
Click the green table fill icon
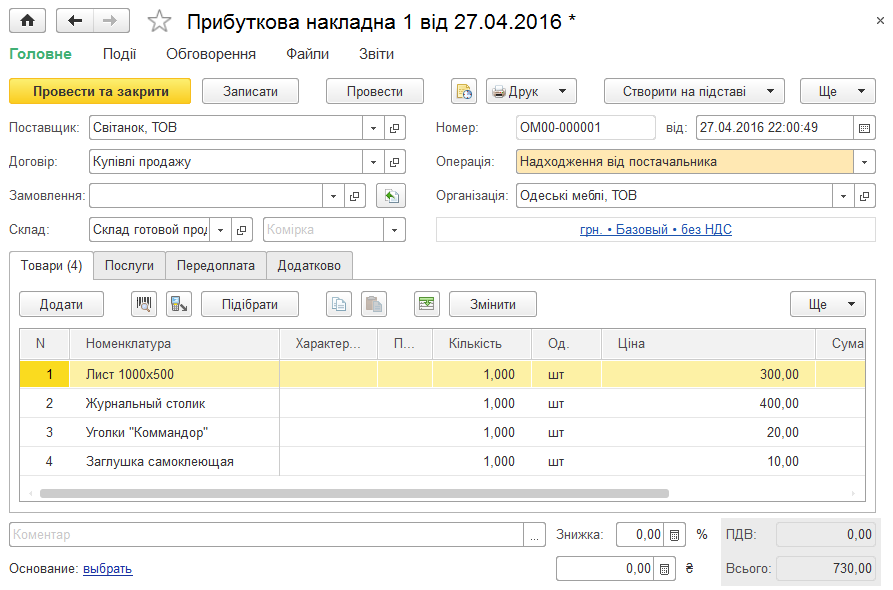[x=427, y=304]
